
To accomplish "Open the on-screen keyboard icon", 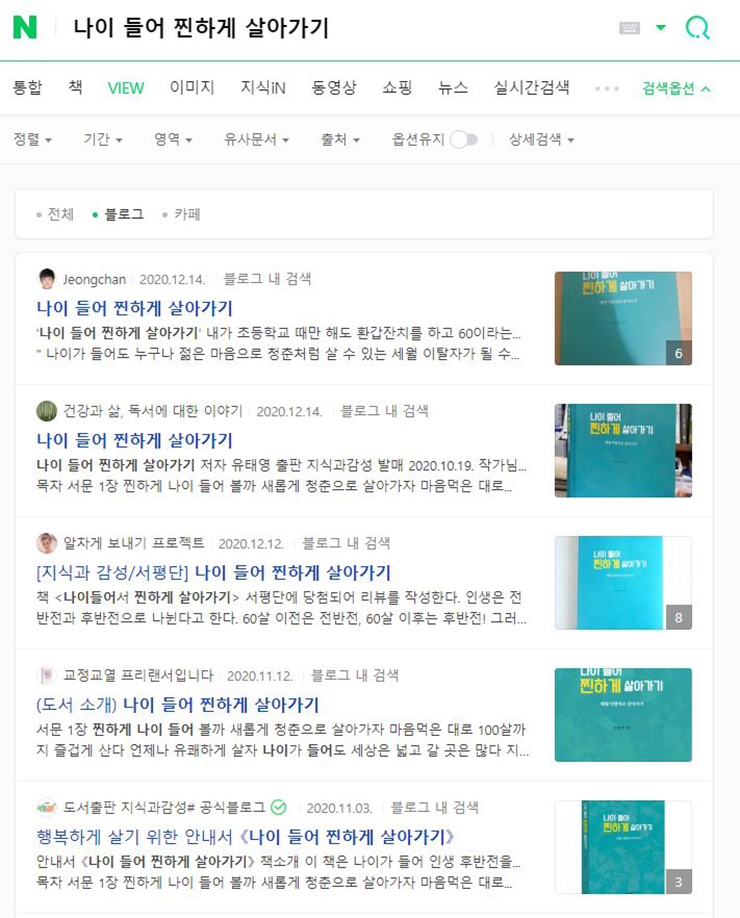I will [629, 28].
